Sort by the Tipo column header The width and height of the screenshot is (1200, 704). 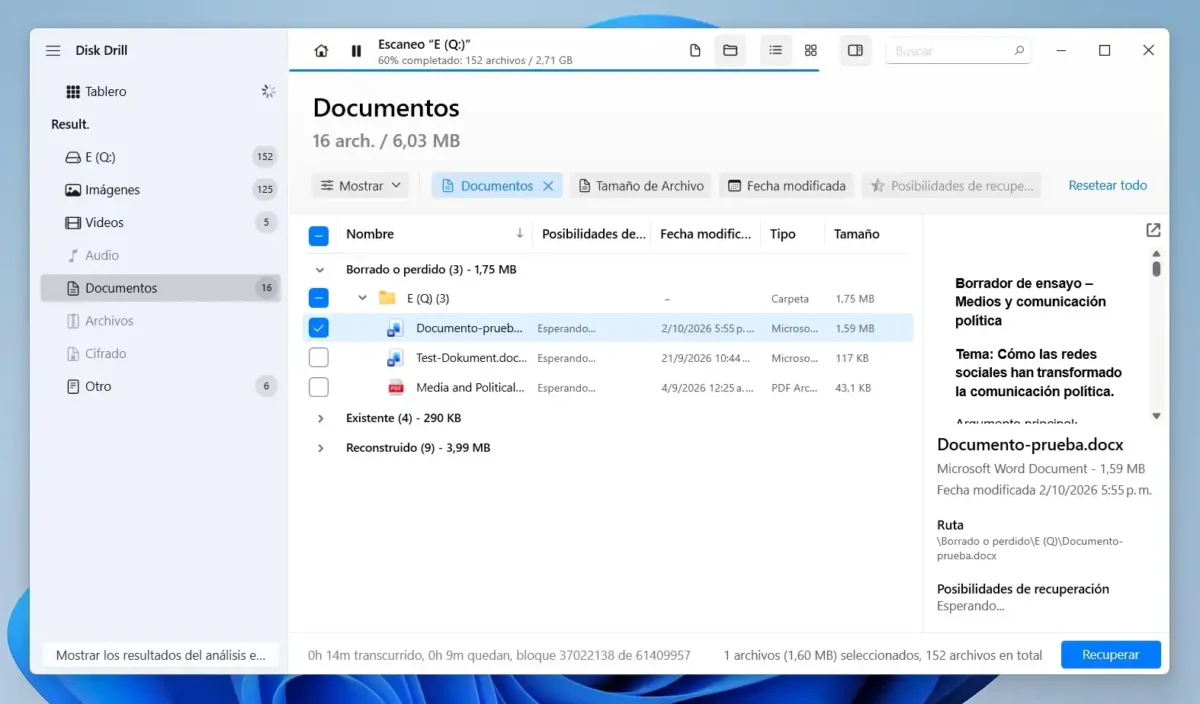point(783,234)
